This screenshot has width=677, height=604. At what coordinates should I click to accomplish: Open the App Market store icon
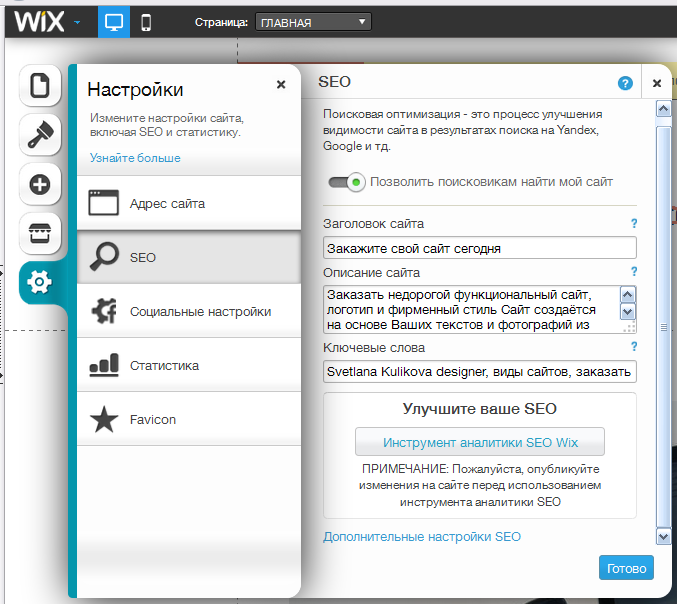coord(40,234)
